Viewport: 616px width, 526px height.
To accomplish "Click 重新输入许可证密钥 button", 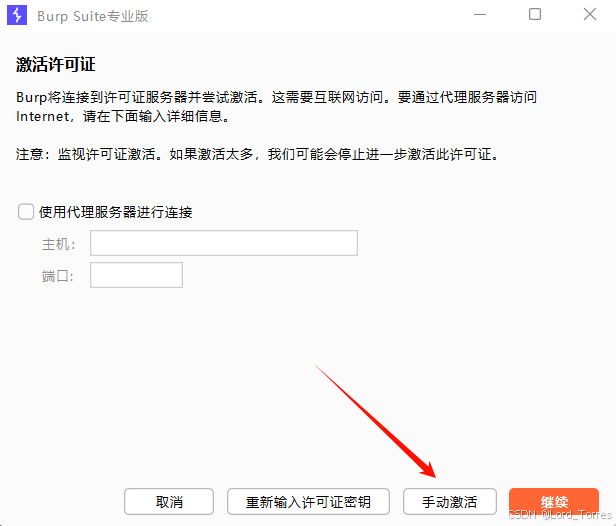I will point(308,502).
